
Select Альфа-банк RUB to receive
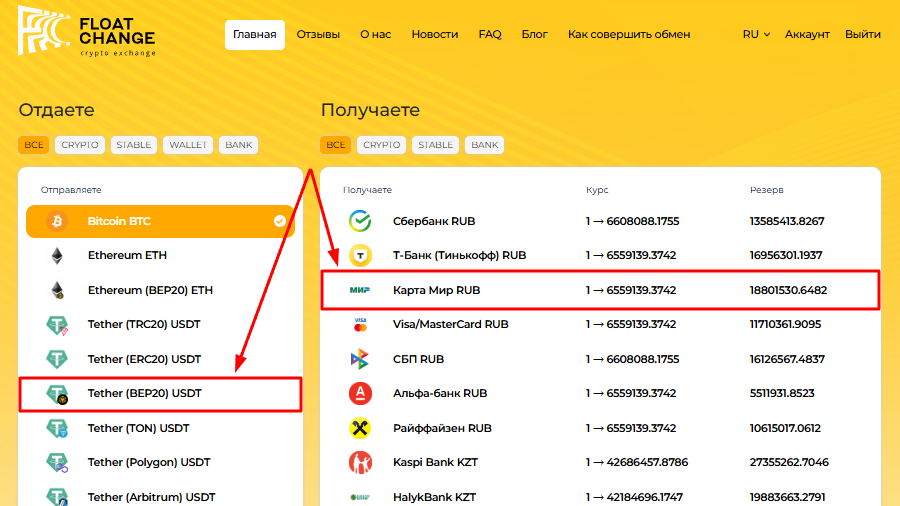[600, 394]
